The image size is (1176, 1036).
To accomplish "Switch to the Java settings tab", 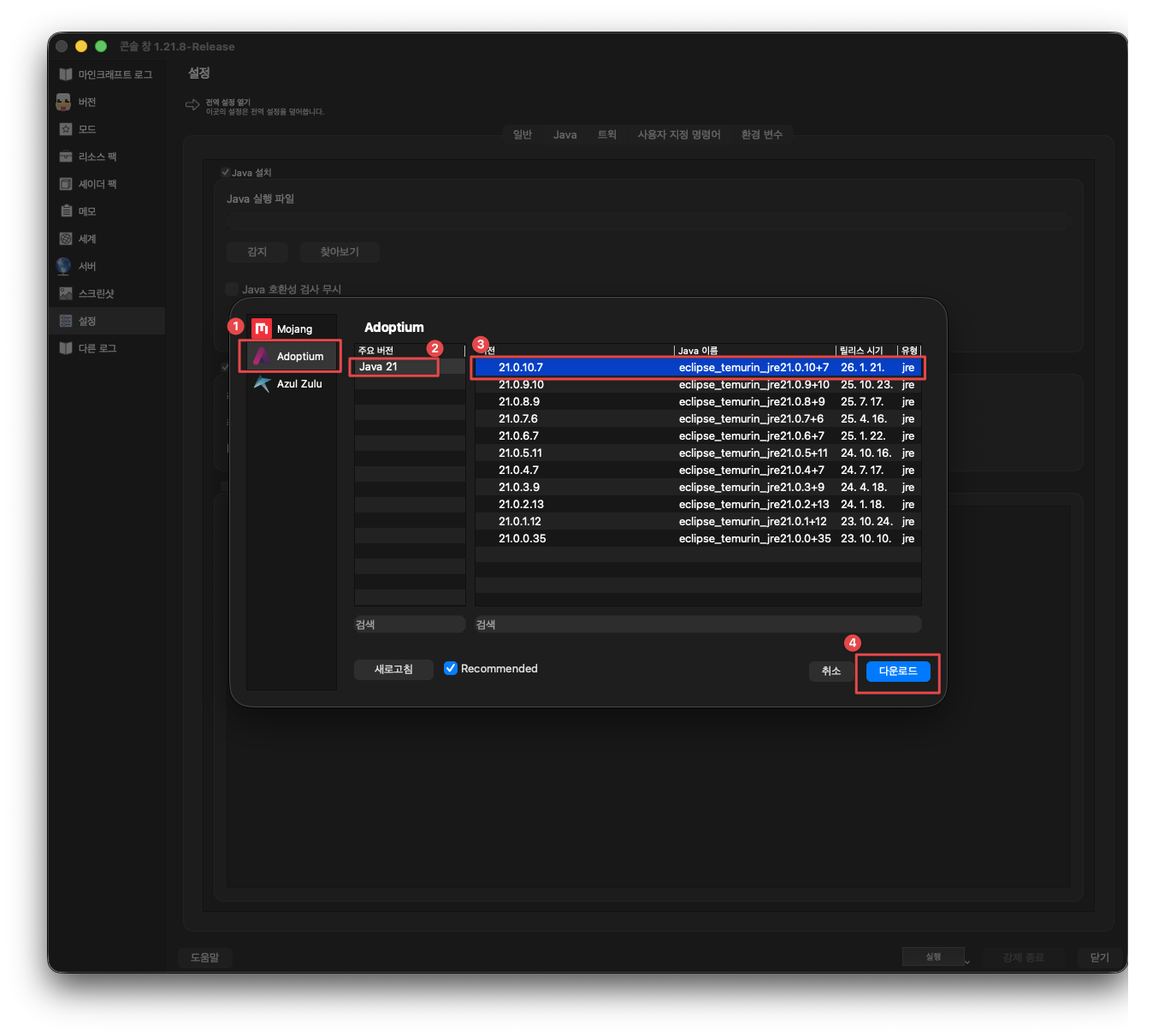I will coord(564,134).
